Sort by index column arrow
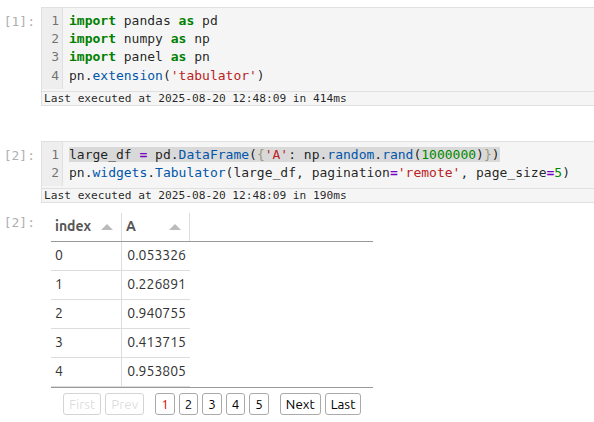The image size is (594, 422). tap(107, 227)
